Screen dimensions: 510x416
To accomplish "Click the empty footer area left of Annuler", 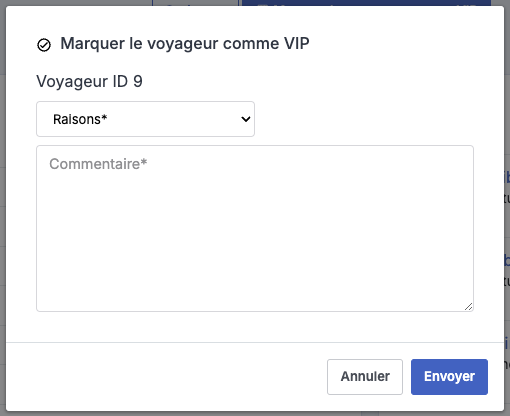I will (167, 377).
